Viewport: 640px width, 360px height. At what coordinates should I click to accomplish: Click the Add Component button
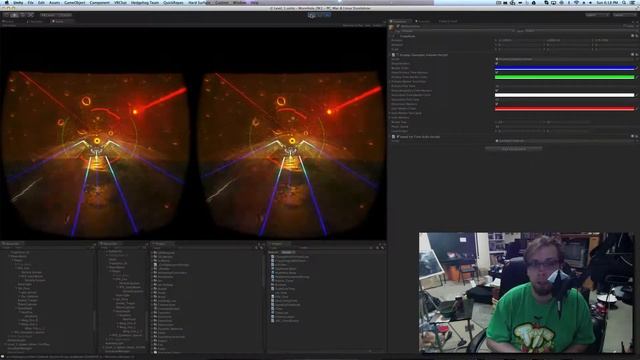click(513, 149)
